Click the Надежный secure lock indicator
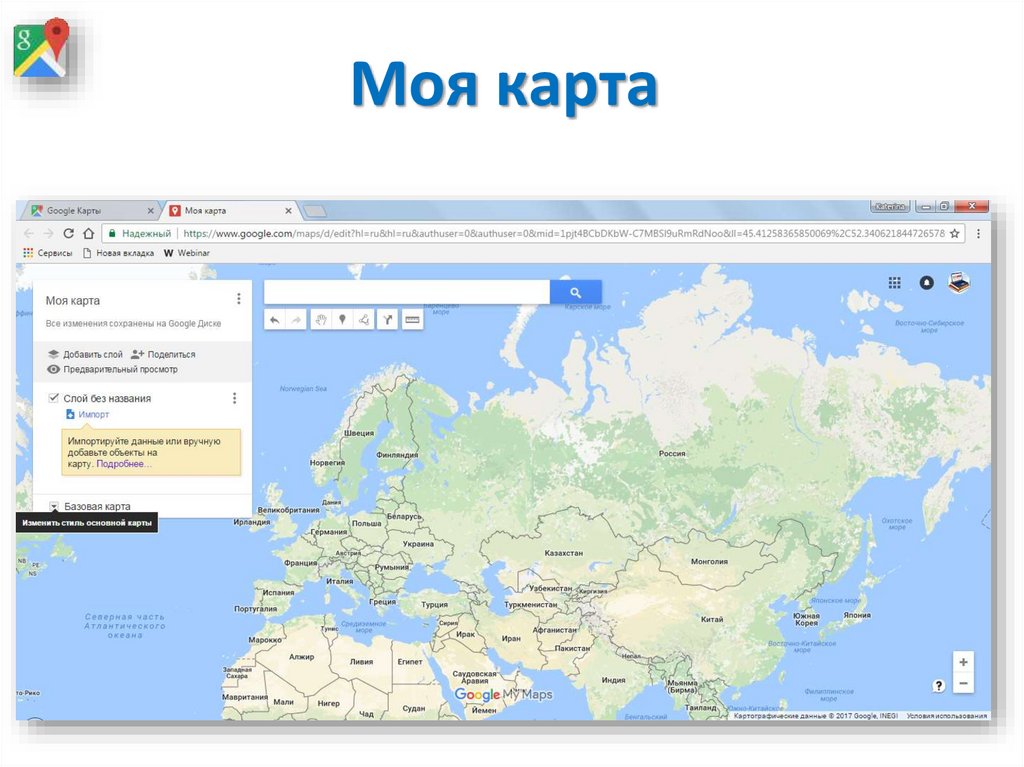This screenshot has height=767, width=1024. pyautogui.click(x=140, y=233)
